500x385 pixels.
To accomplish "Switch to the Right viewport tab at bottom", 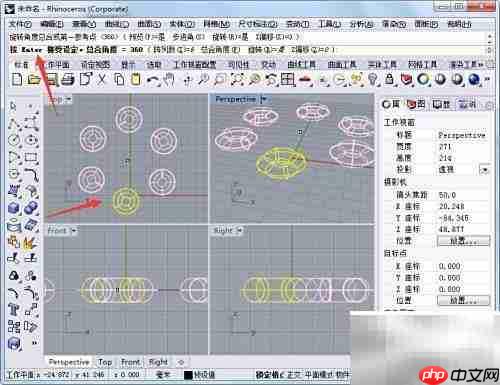I will click(158, 362).
